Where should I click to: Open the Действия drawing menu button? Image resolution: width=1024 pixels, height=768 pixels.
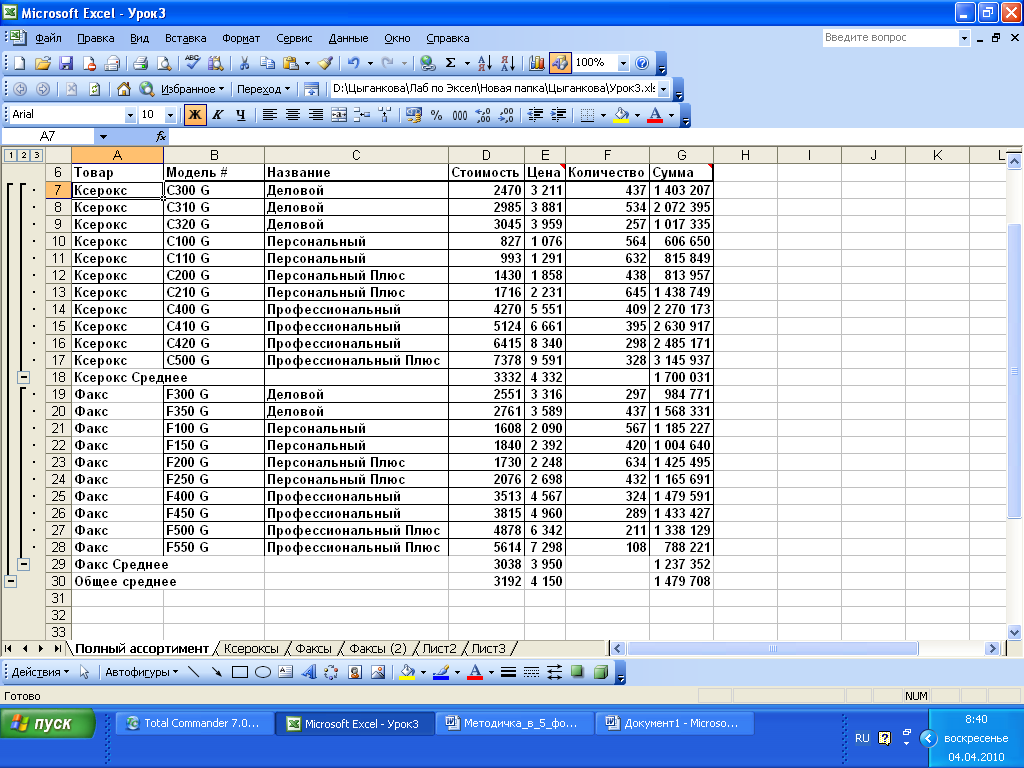point(40,672)
